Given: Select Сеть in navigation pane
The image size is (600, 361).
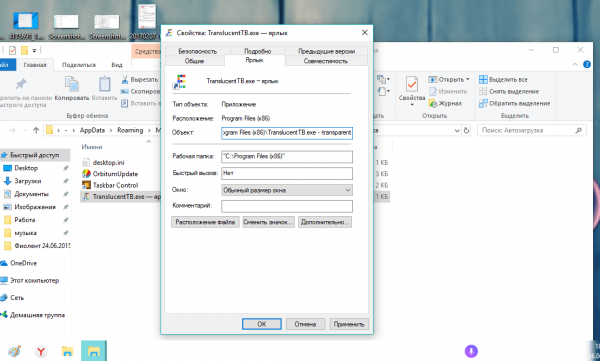Looking at the screenshot, I should 16,297.
